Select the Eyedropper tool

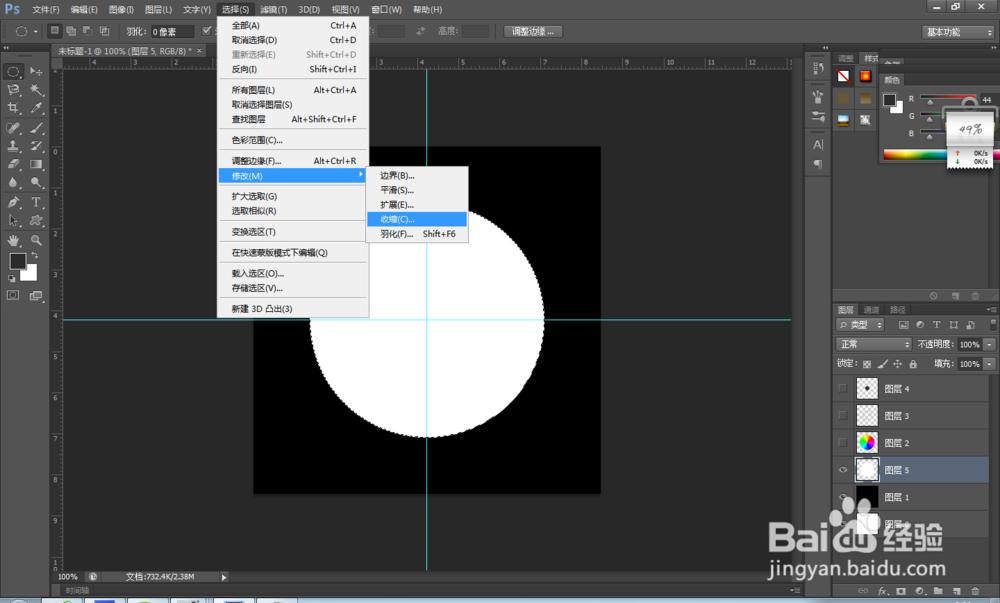click(36, 108)
